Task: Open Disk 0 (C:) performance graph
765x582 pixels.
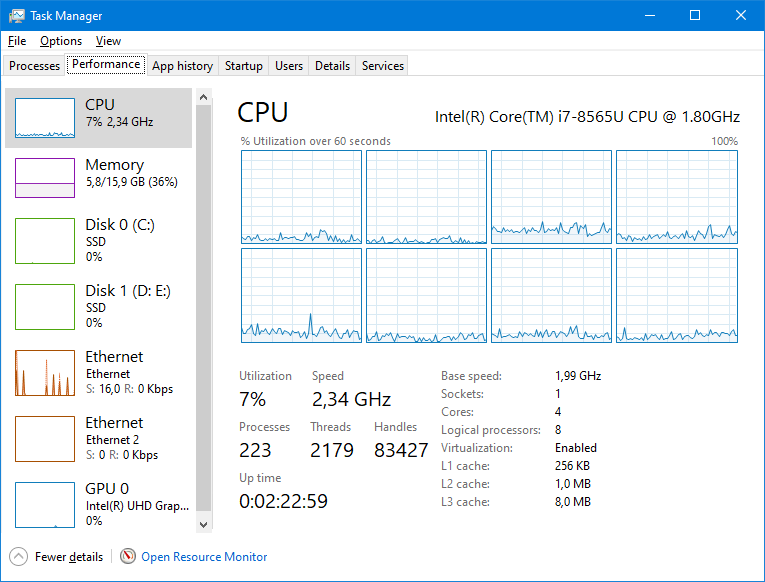Action: 45,241
